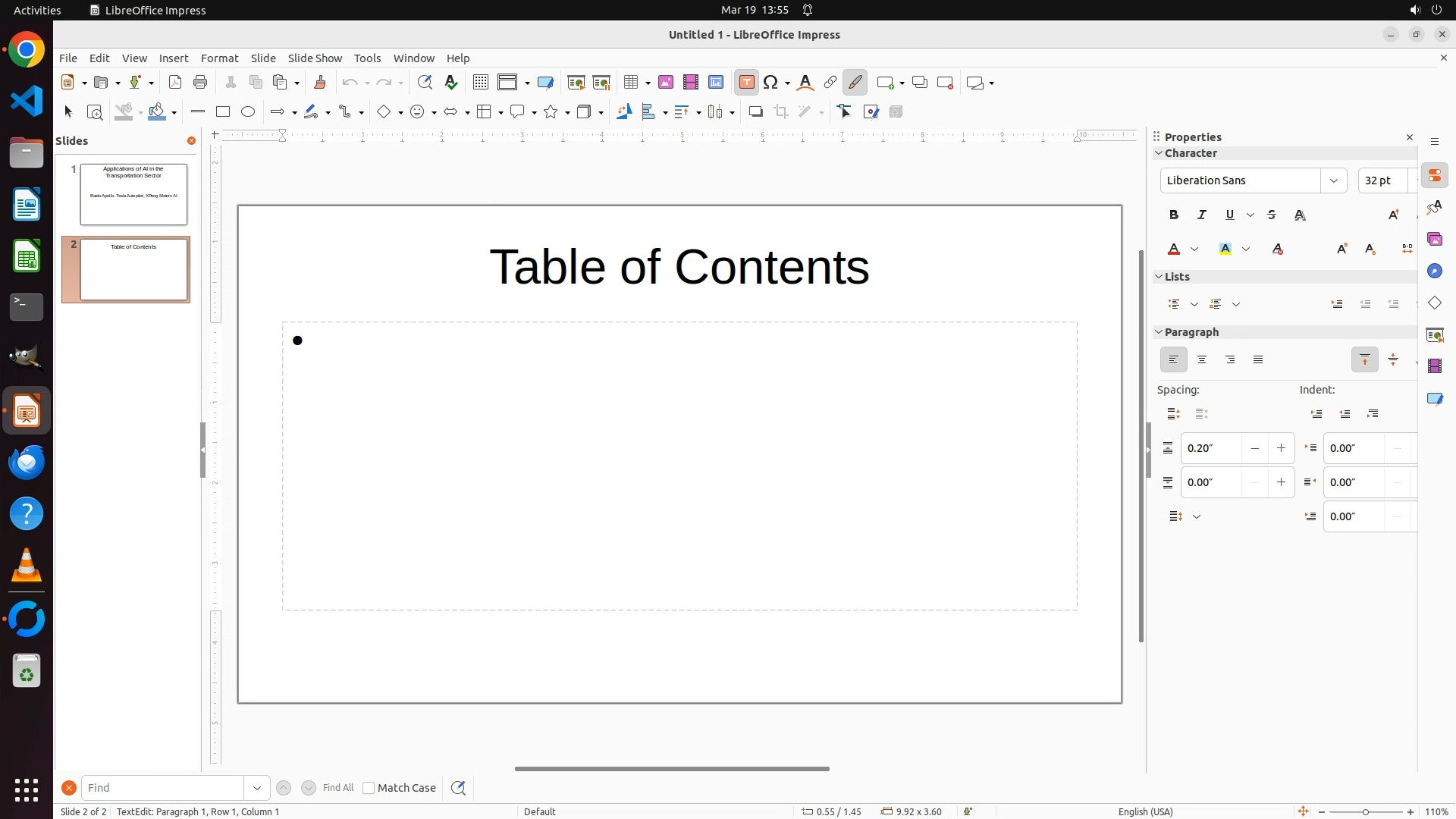The height and width of the screenshot is (819, 1456).
Task: Toggle the Display Grid icon
Action: point(480,83)
